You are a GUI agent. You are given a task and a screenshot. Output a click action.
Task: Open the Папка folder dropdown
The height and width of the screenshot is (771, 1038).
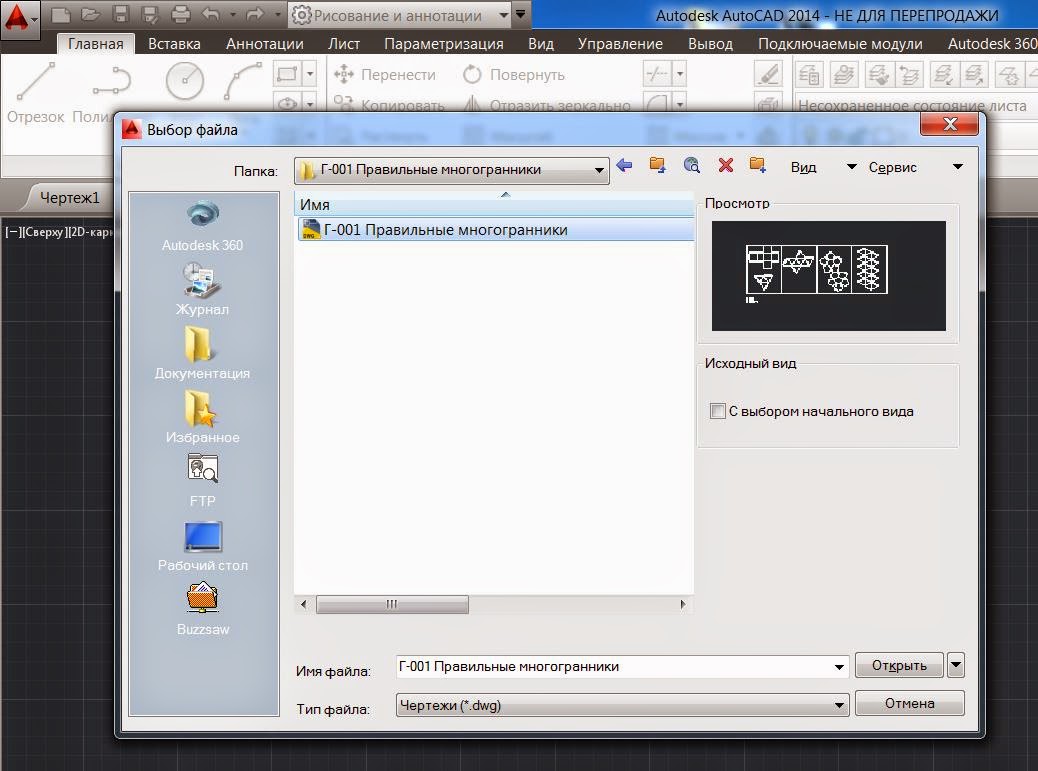tap(598, 170)
